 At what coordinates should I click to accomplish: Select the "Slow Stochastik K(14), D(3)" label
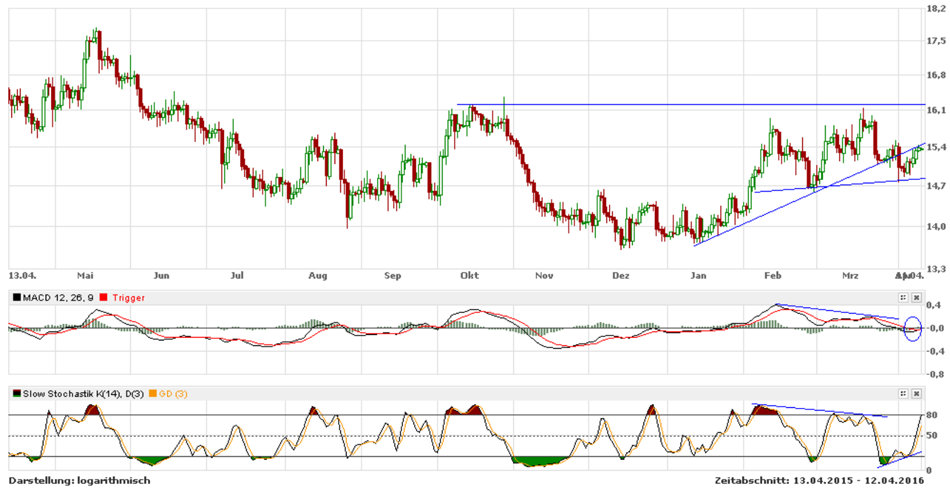tap(82, 394)
